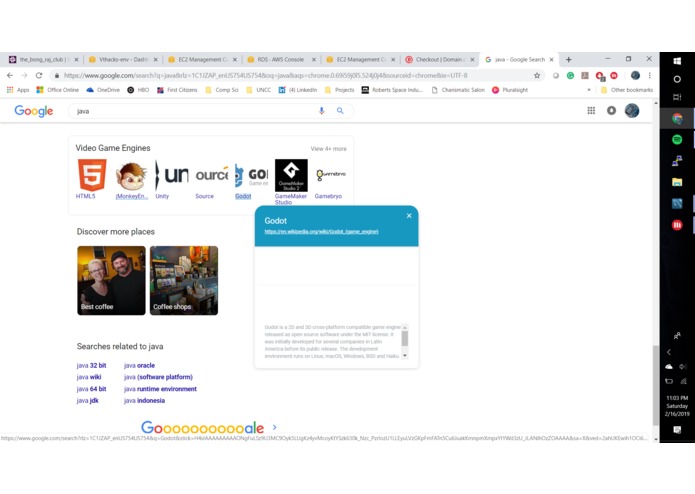The width and height of the screenshot is (695, 494).
Task: Close the Godot info popup
Action: click(409, 216)
